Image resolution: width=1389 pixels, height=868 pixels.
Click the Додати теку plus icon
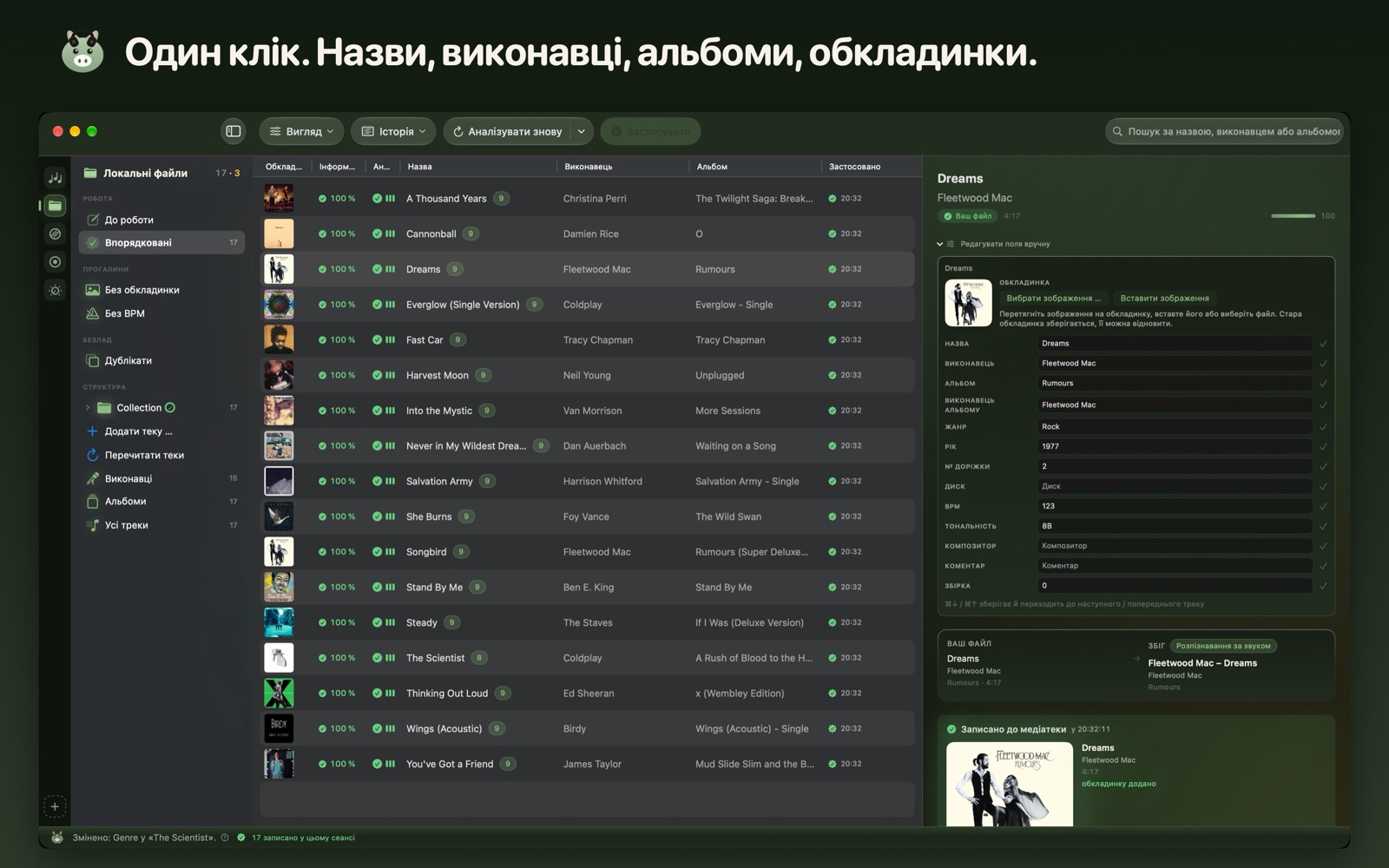[x=93, y=431]
